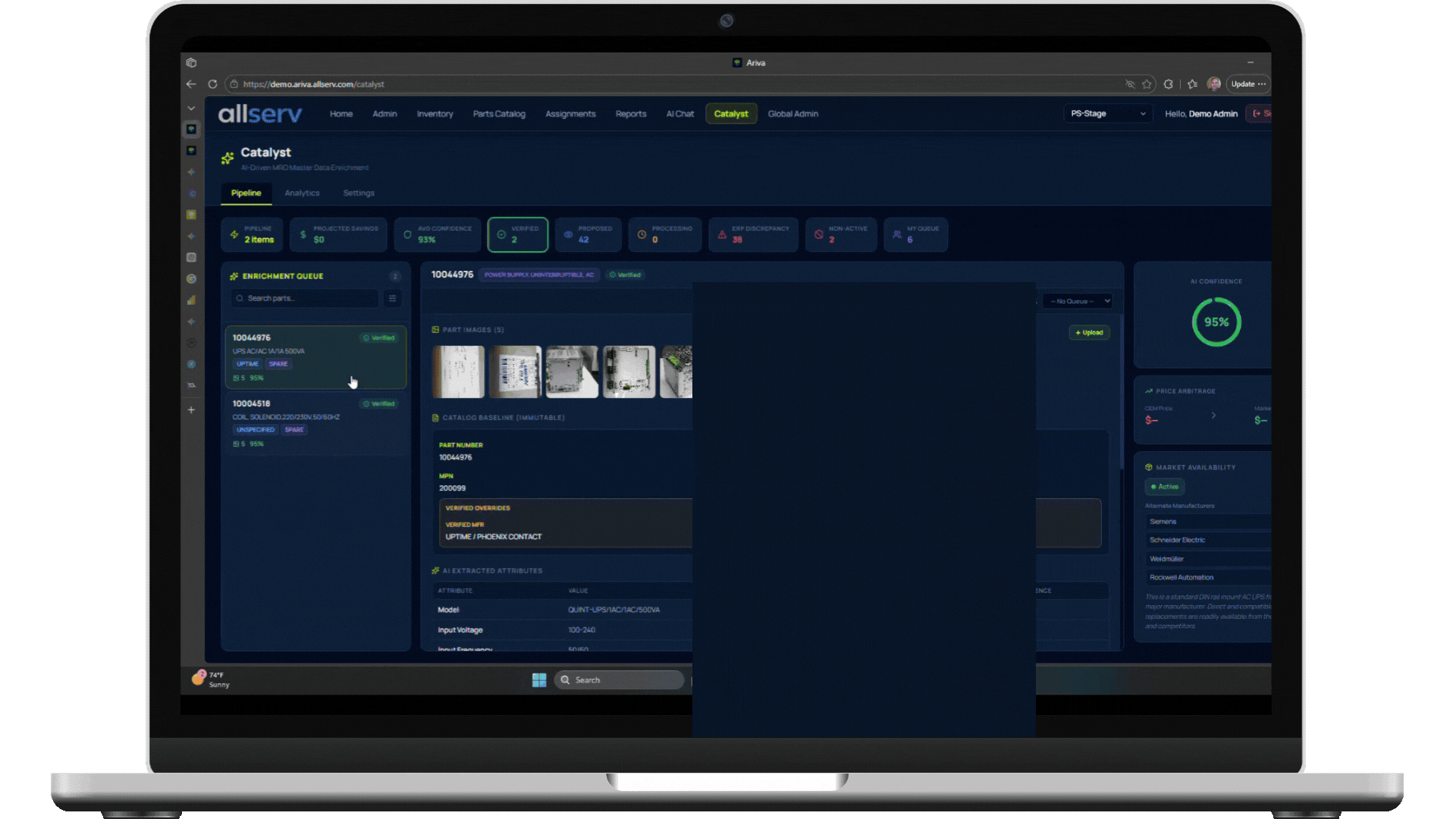Select the Catalyst nav item
1456x819 pixels.
(x=731, y=114)
